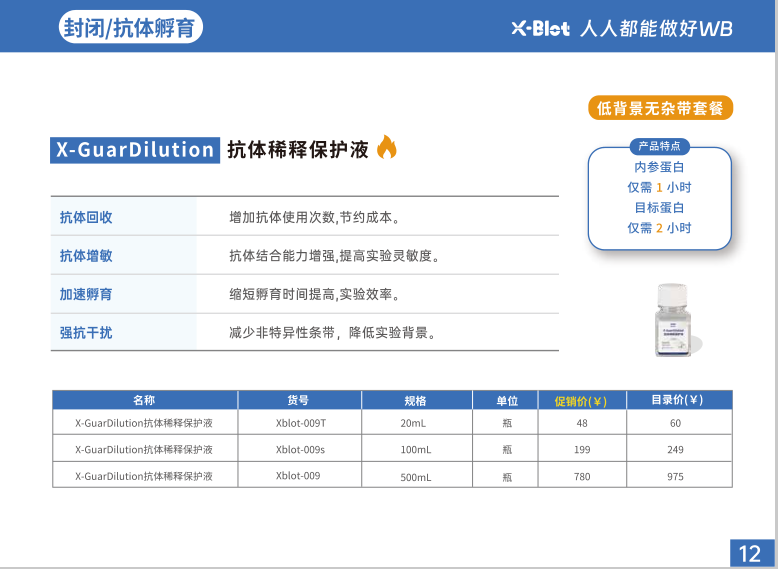Click the Xblot-009s item number cell
Viewport: 778px width, 569px height.
pyautogui.click(x=300, y=449)
